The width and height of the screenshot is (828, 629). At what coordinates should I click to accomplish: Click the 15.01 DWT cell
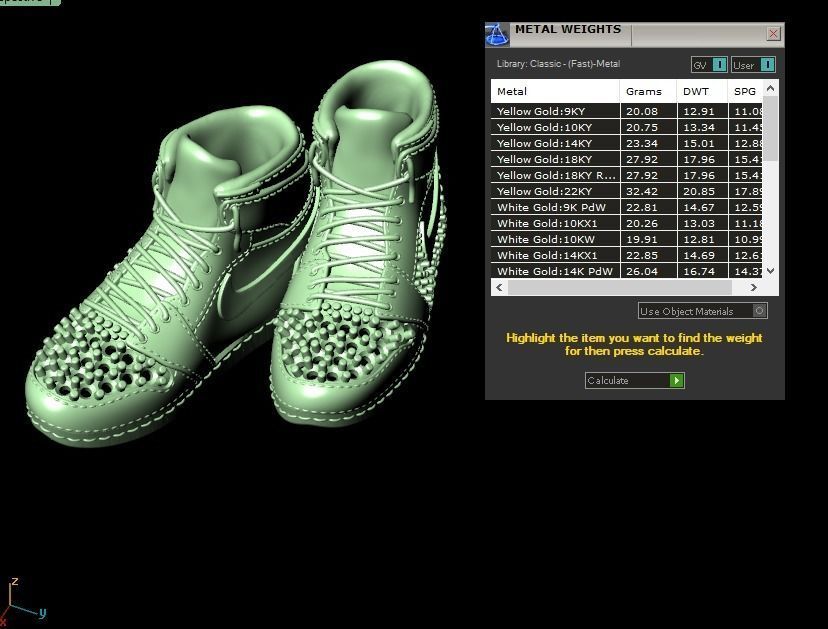pyautogui.click(x=702, y=143)
